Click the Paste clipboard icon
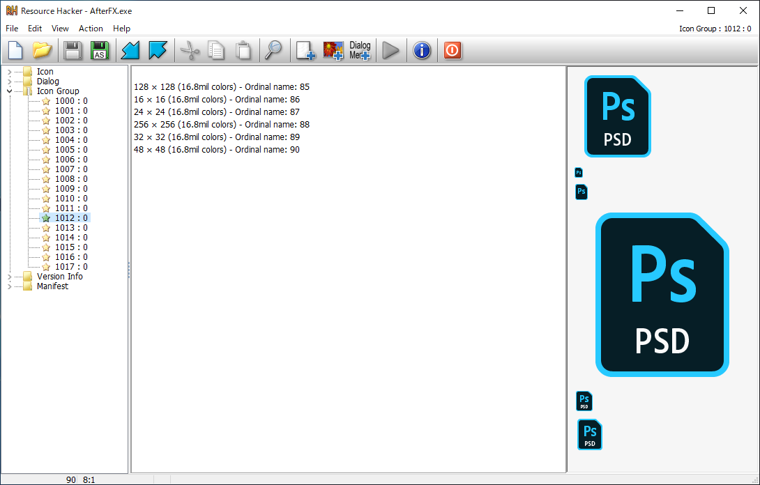The width and height of the screenshot is (760, 485). [243, 50]
